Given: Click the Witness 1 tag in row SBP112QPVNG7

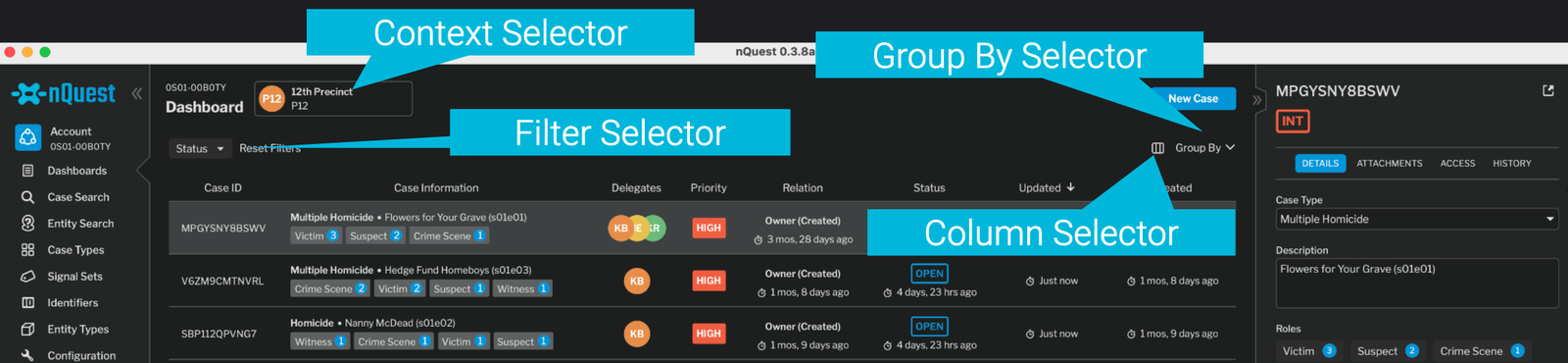Looking at the screenshot, I should (320, 341).
